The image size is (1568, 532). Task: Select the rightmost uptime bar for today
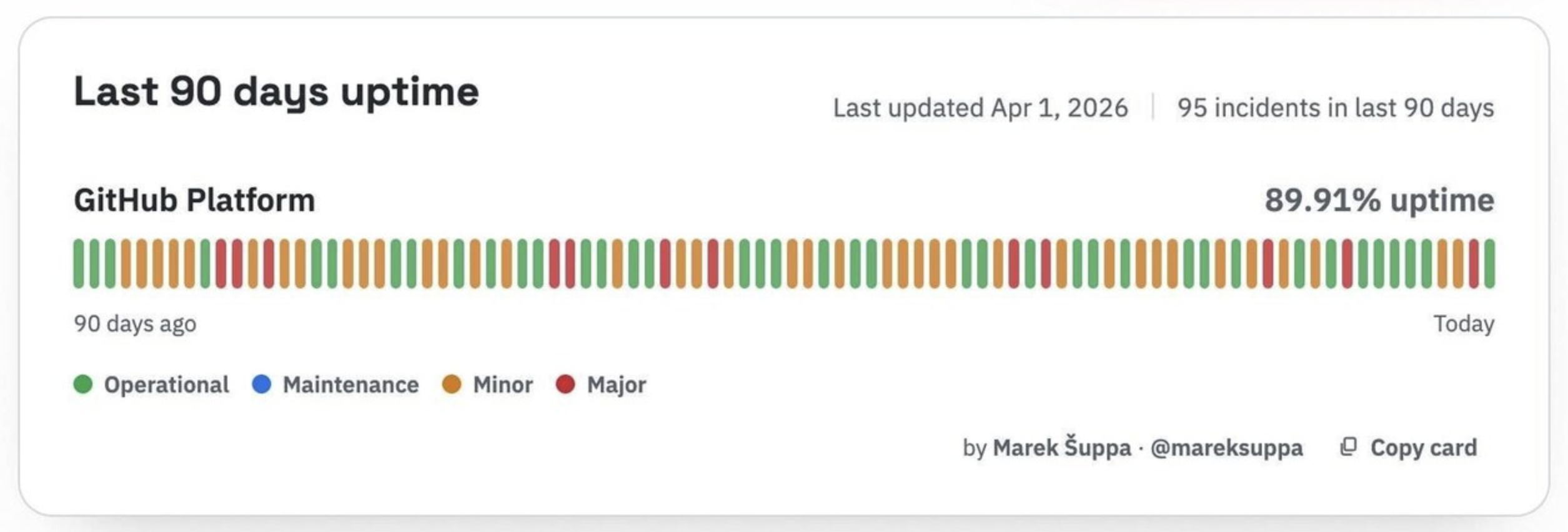(x=1489, y=264)
